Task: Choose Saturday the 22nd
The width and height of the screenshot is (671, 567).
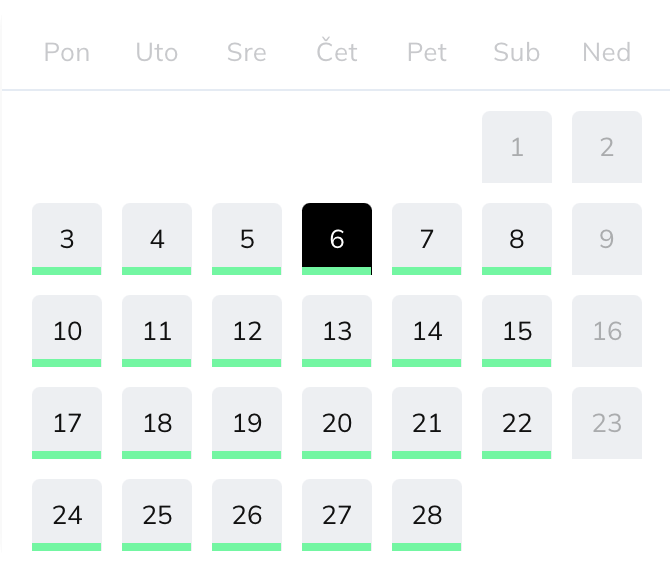Action: [x=517, y=423]
